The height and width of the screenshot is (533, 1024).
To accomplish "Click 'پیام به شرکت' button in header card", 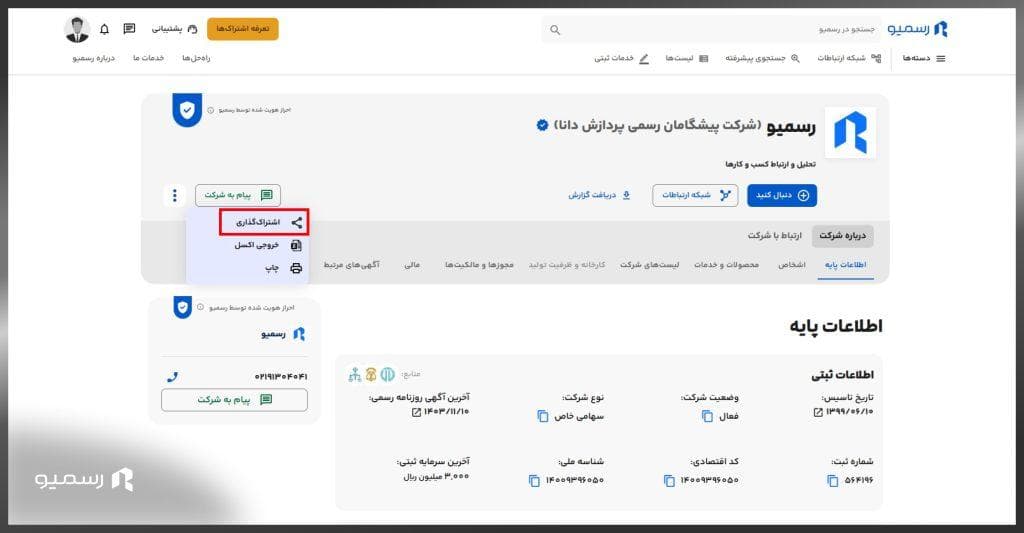I will [x=238, y=195].
